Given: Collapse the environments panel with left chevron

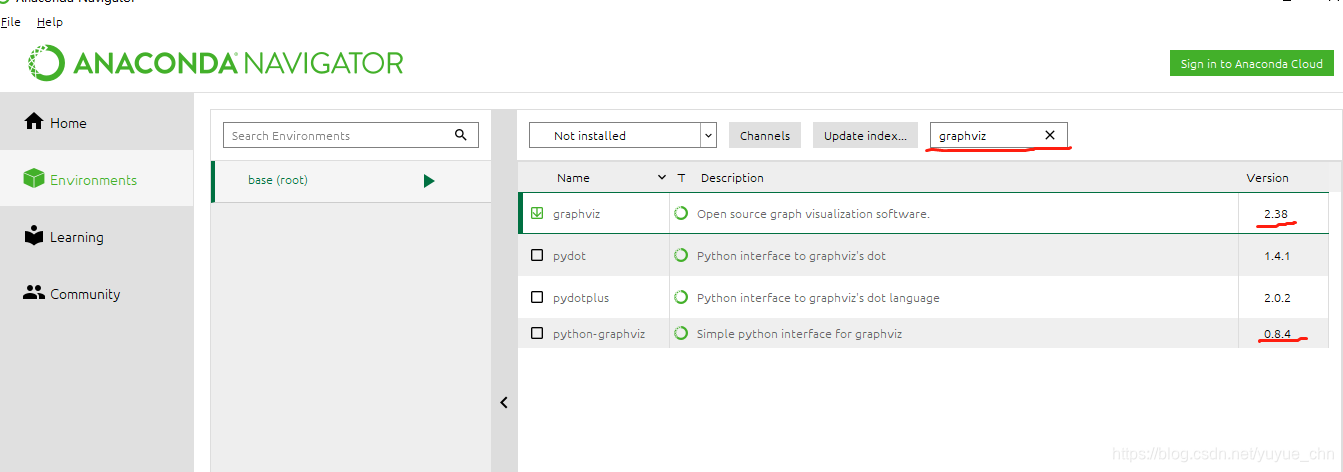Looking at the screenshot, I should [x=504, y=402].
